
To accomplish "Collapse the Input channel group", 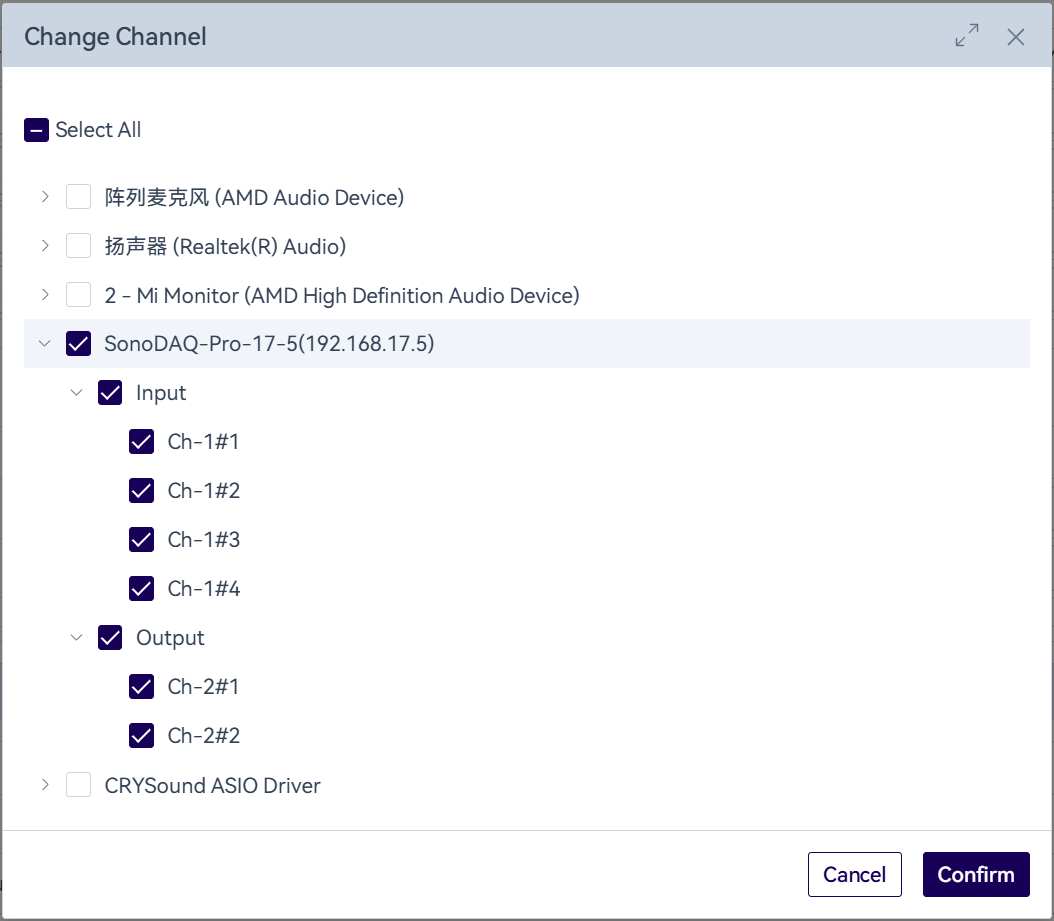I will tap(77, 393).
